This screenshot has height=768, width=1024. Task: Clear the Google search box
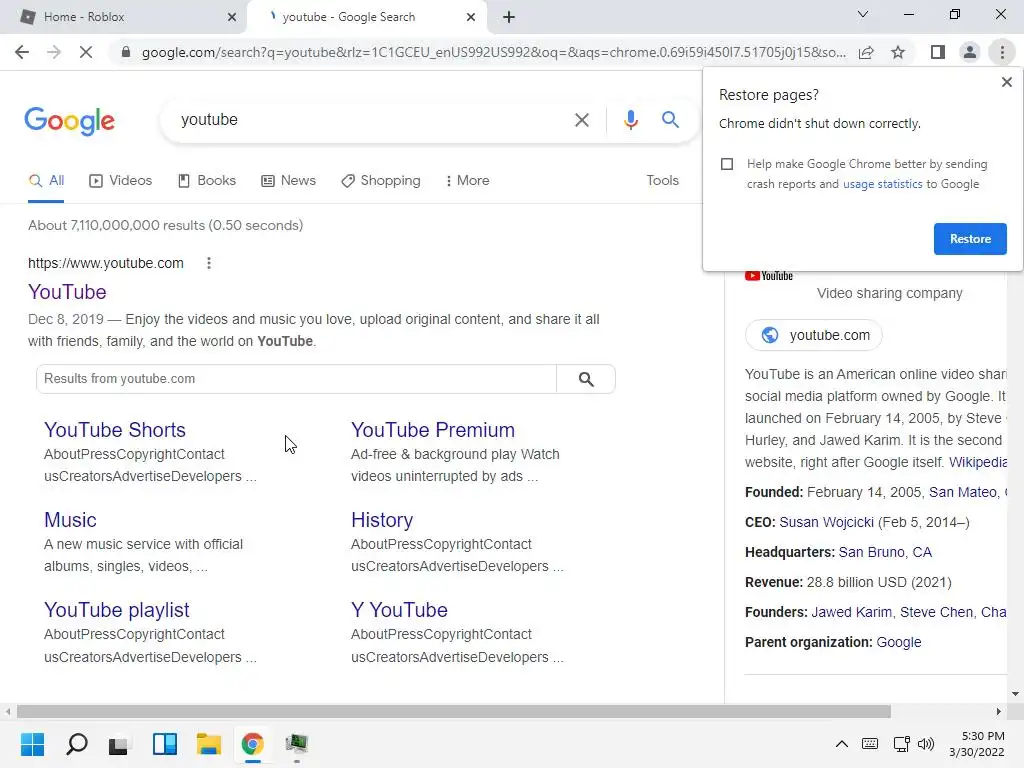point(581,120)
